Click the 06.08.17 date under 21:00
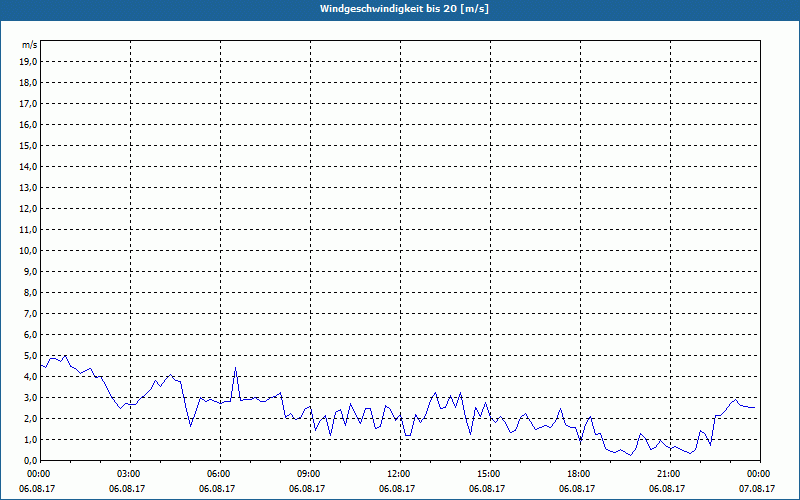This screenshot has width=800, height=500. coord(667,488)
